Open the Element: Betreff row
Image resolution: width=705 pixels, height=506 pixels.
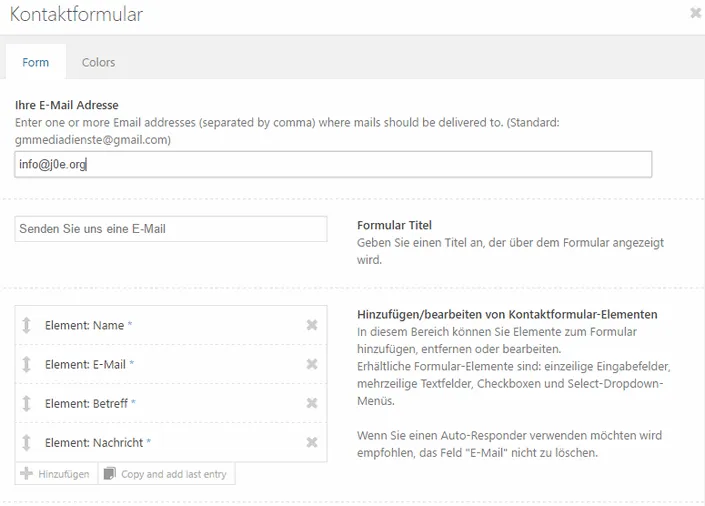coord(171,403)
